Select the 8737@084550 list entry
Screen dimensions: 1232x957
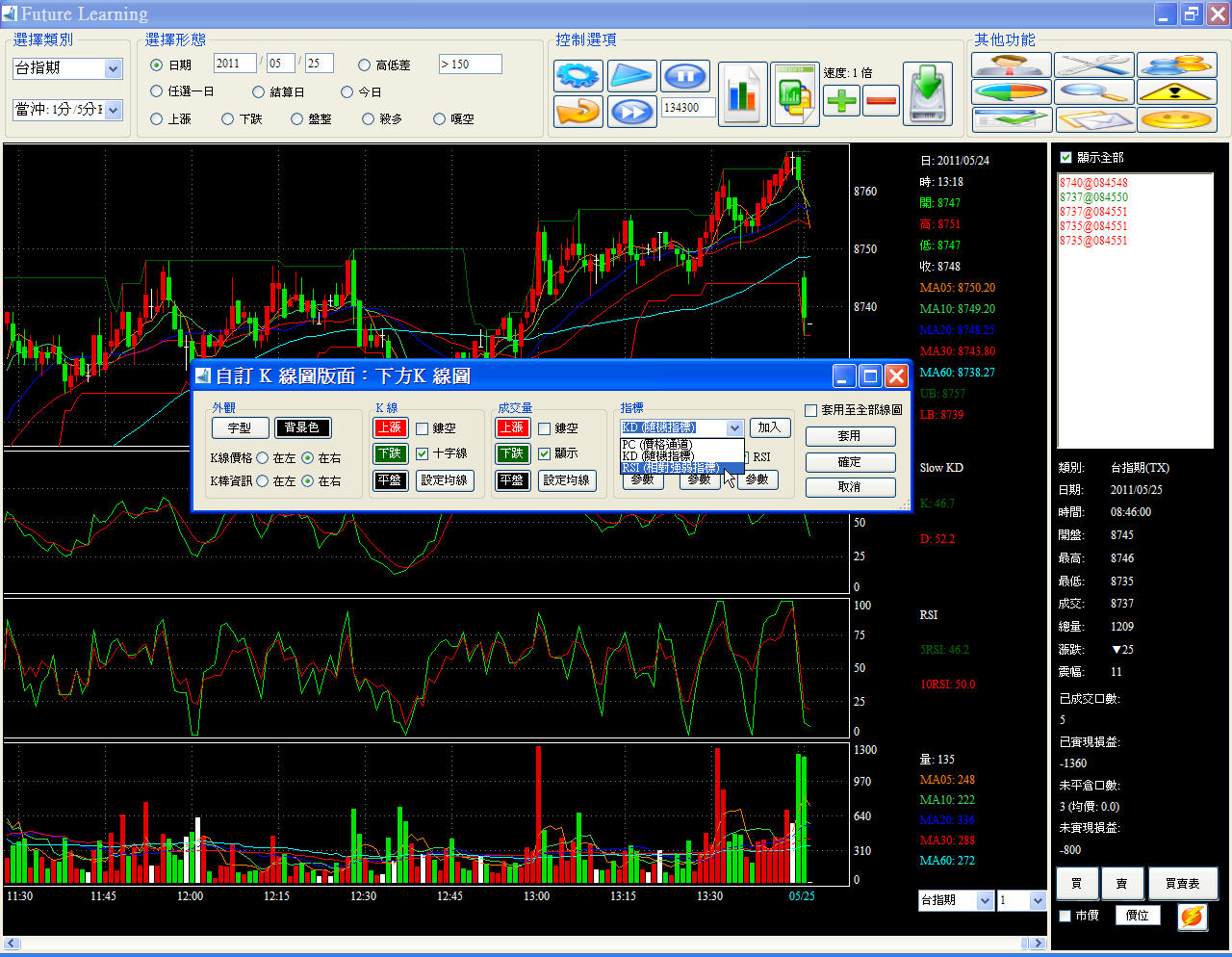pos(1093,197)
